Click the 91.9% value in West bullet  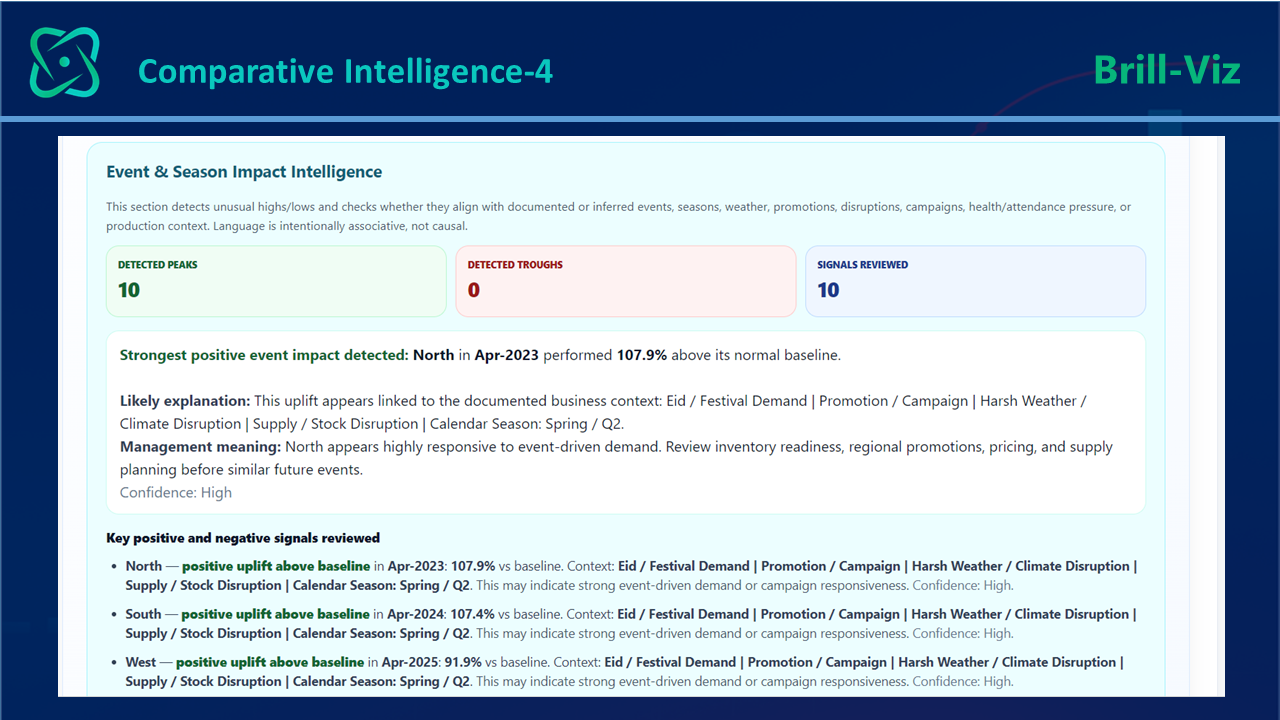tap(463, 662)
